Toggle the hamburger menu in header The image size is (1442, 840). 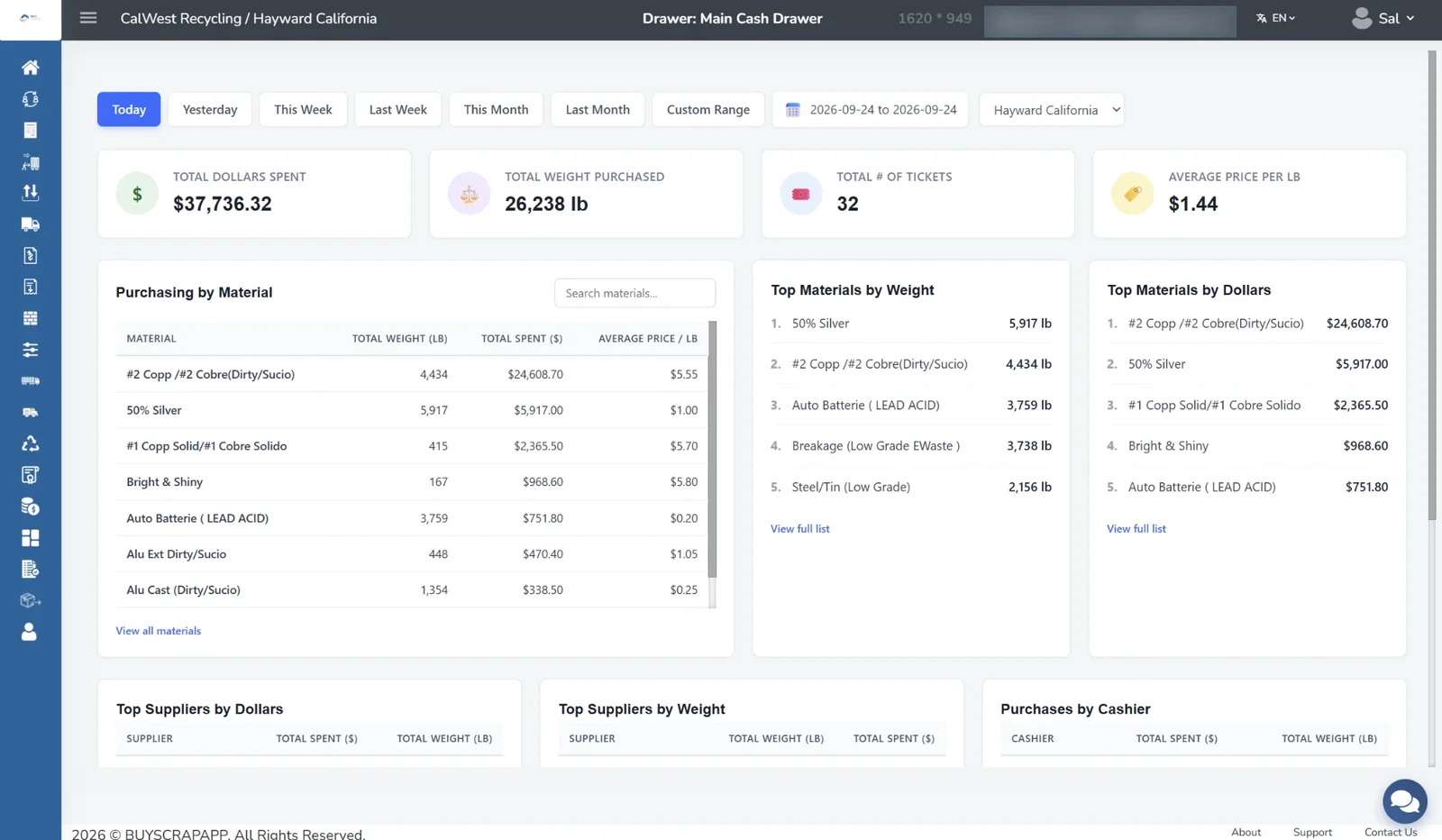(x=87, y=18)
